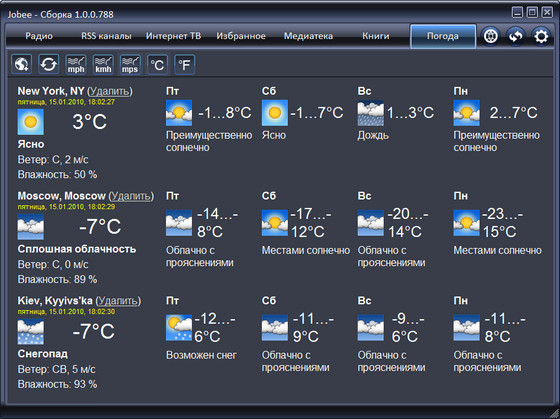The width and height of the screenshot is (560, 419).
Task: Switch wind speed to mph
Action: pyautogui.click(x=76, y=64)
